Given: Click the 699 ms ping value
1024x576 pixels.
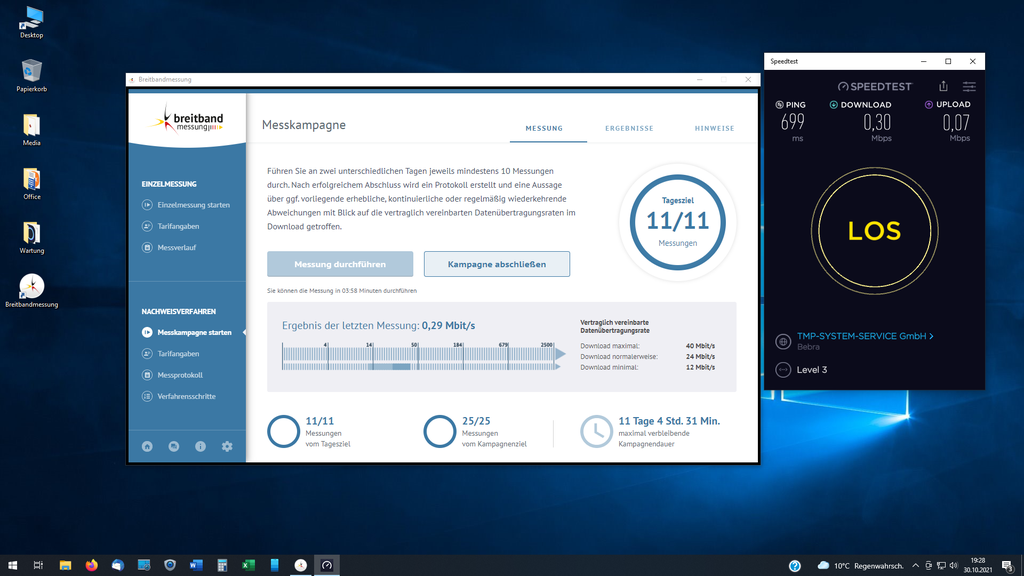Looking at the screenshot, I should point(793,122).
